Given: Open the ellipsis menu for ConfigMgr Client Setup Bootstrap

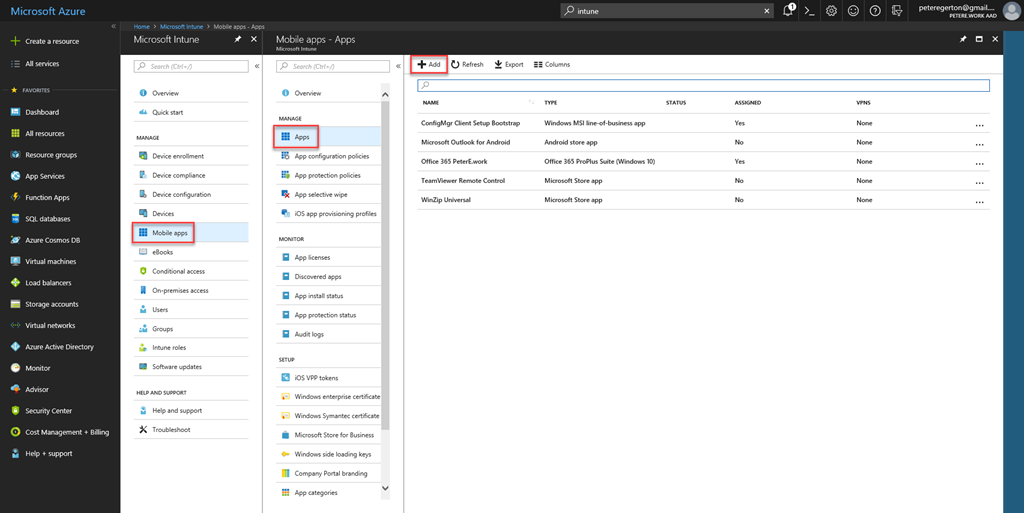Looking at the screenshot, I should (979, 124).
